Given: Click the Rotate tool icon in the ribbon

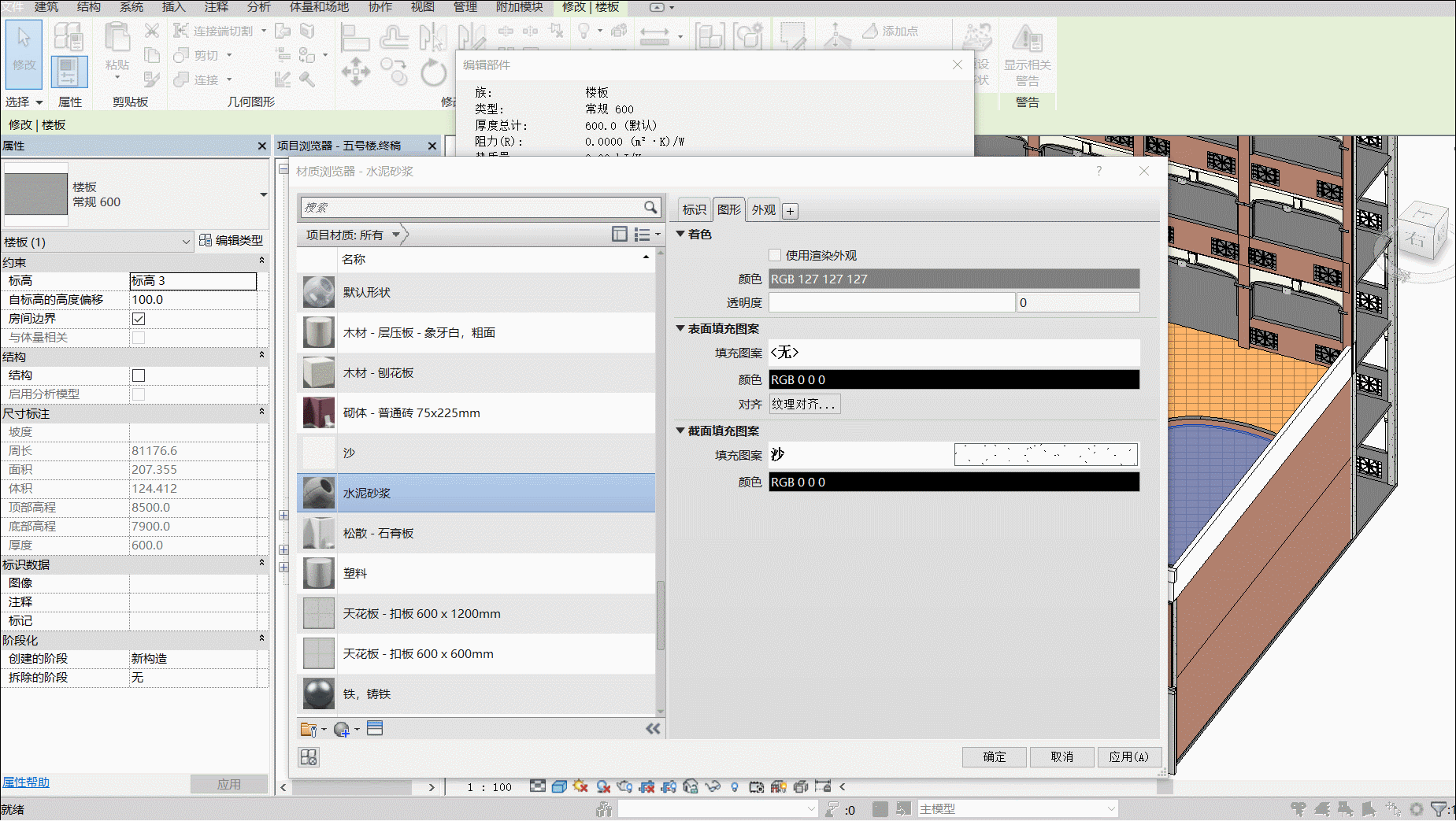Looking at the screenshot, I should (x=432, y=72).
